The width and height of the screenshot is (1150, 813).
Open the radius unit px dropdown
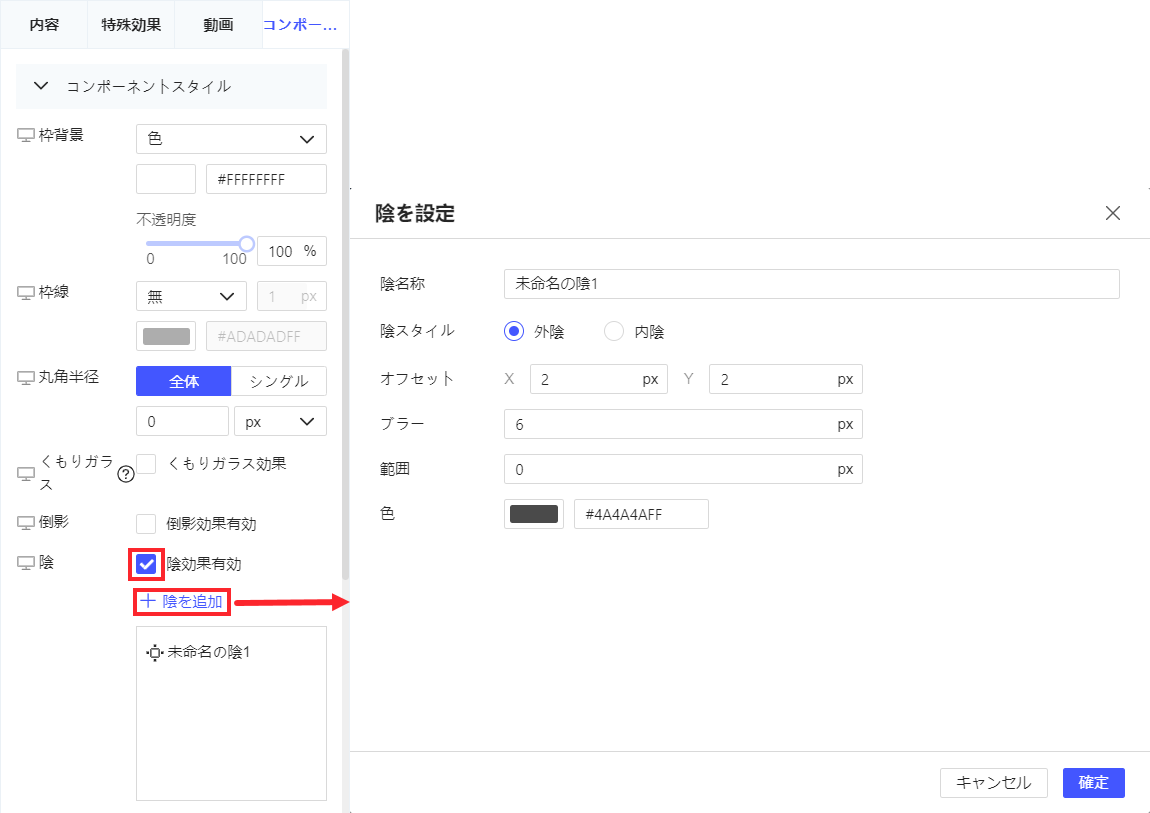click(280, 422)
